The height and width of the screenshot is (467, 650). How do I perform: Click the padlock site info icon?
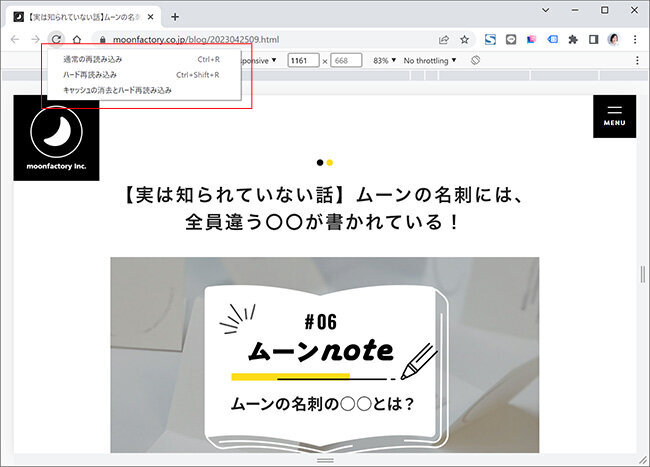click(x=103, y=40)
